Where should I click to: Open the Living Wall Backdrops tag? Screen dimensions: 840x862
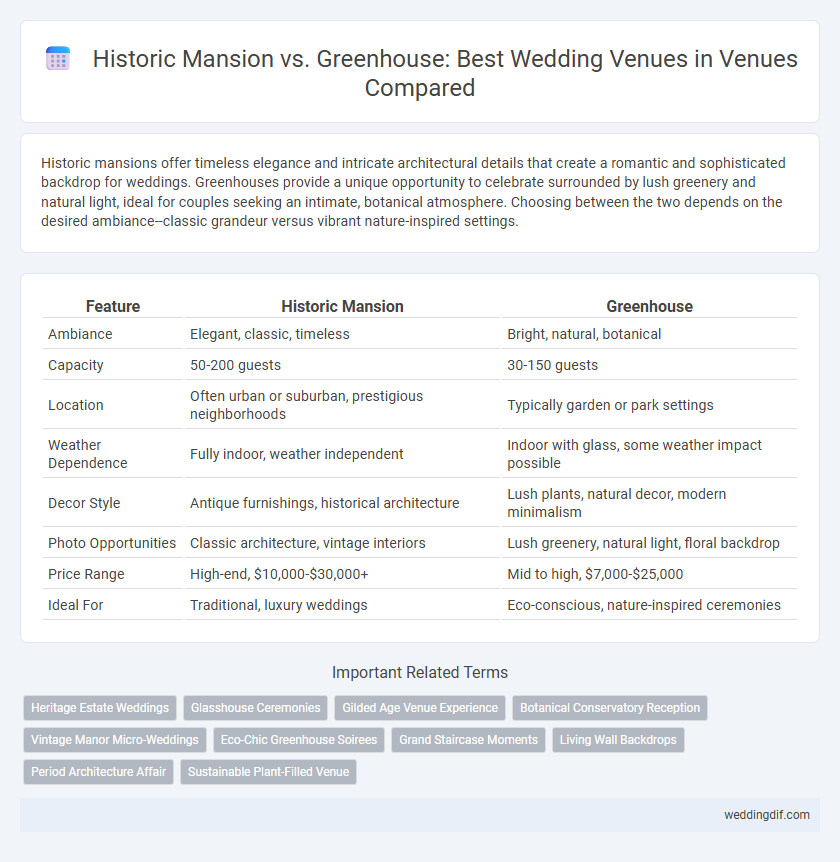coord(618,739)
